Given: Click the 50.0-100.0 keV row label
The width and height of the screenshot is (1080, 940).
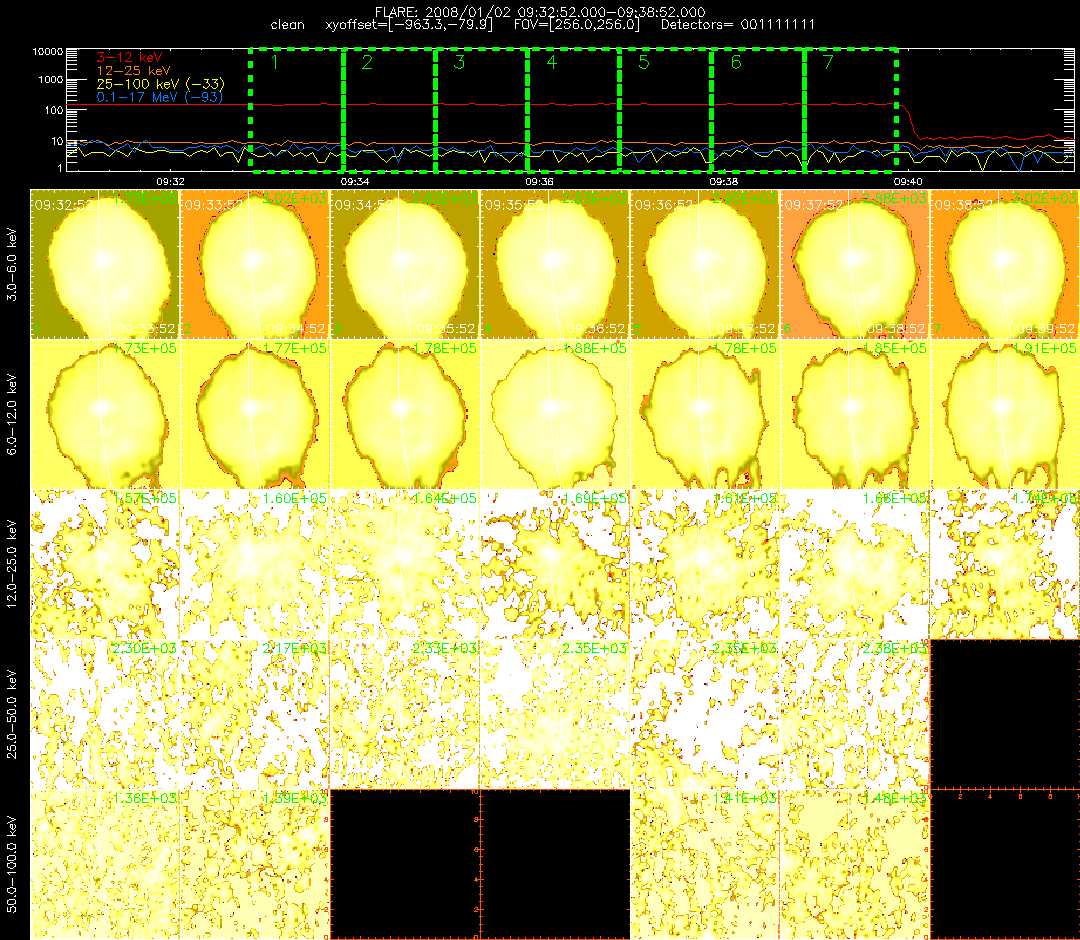Looking at the screenshot, I should click(12, 864).
